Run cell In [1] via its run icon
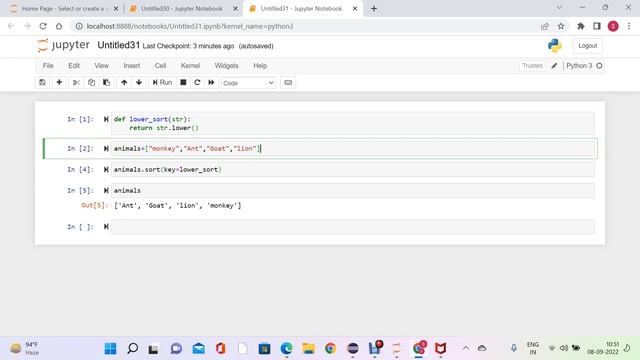The image size is (640, 360). [106, 119]
